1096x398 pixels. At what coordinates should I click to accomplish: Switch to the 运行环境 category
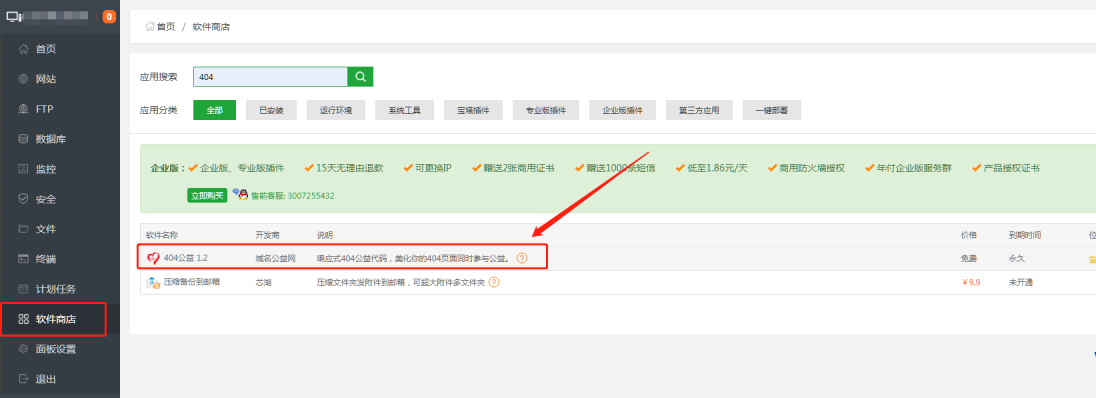click(x=336, y=111)
